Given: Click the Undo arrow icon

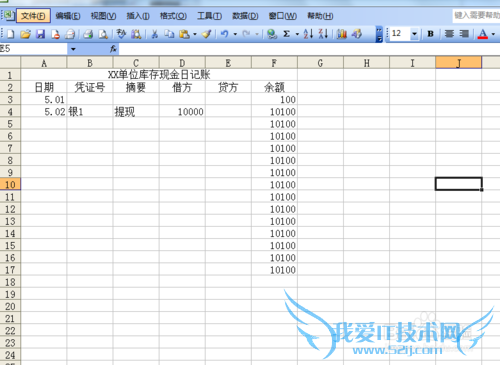Looking at the screenshot, I should 225,34.
